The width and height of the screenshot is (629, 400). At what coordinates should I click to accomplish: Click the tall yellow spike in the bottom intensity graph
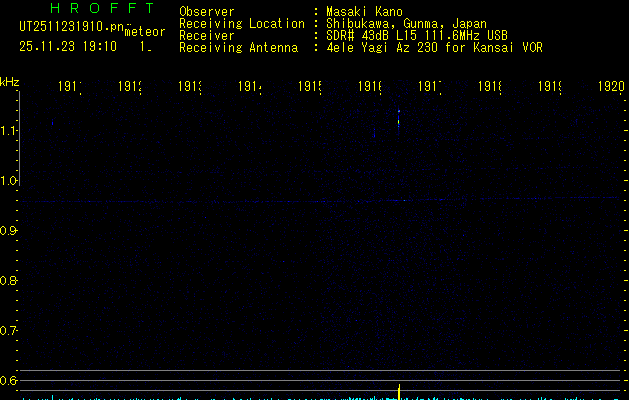(x=399, y=392)
